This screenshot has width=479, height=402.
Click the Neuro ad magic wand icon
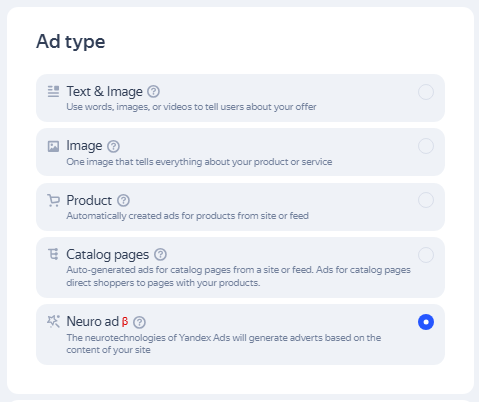click(x=53, y=322)
